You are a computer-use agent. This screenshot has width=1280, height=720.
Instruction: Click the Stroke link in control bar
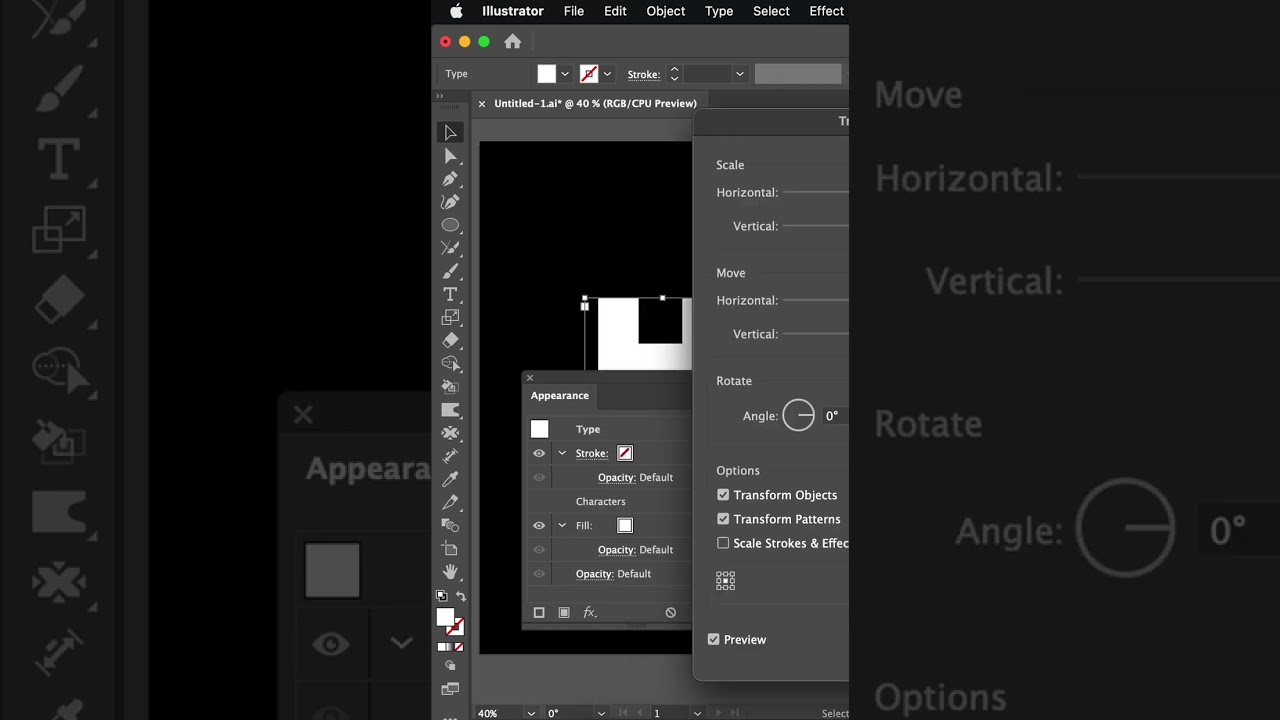(644, 74)
